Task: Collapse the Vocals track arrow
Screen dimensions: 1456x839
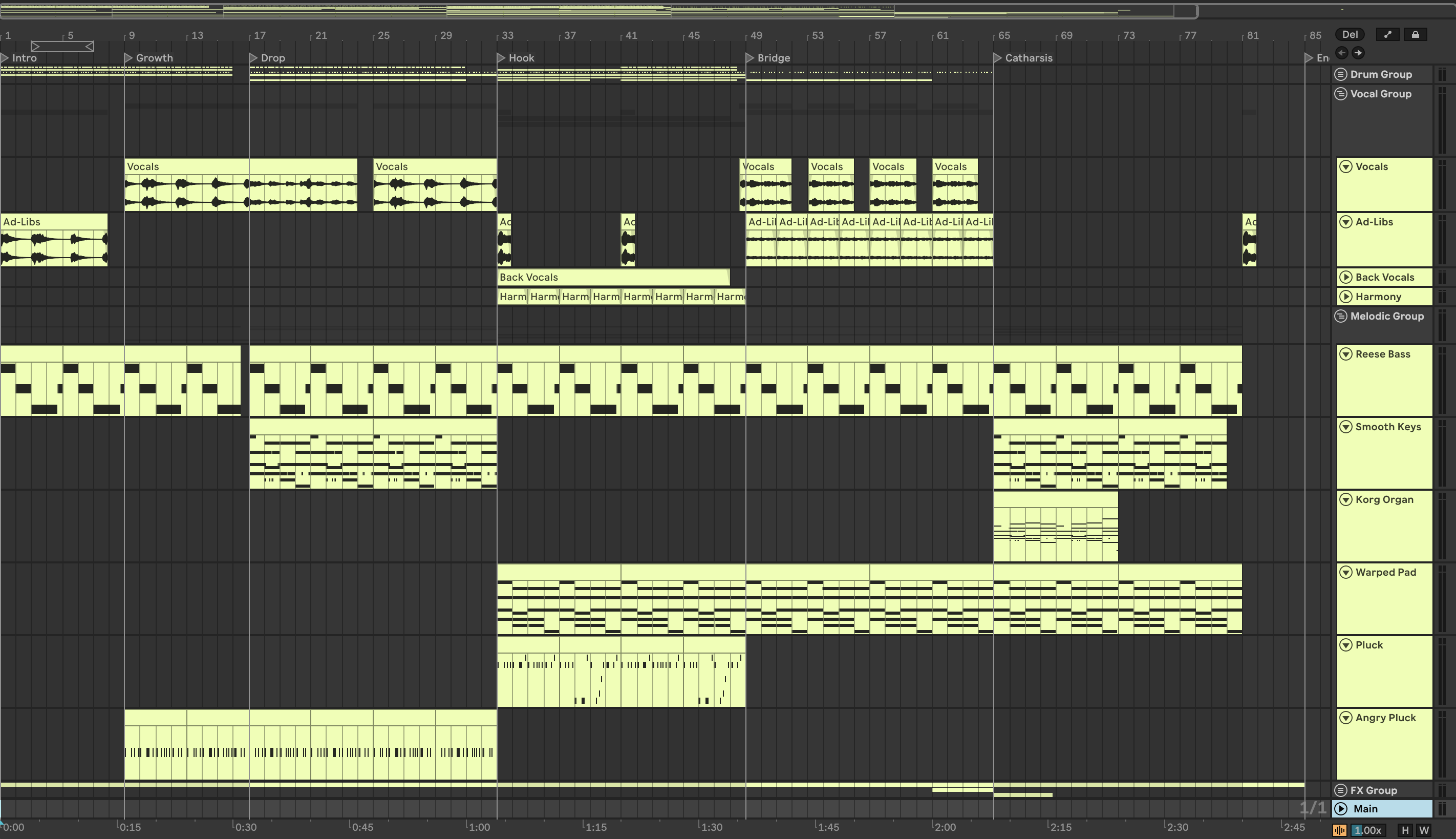Action: [x=1346, y=166]
